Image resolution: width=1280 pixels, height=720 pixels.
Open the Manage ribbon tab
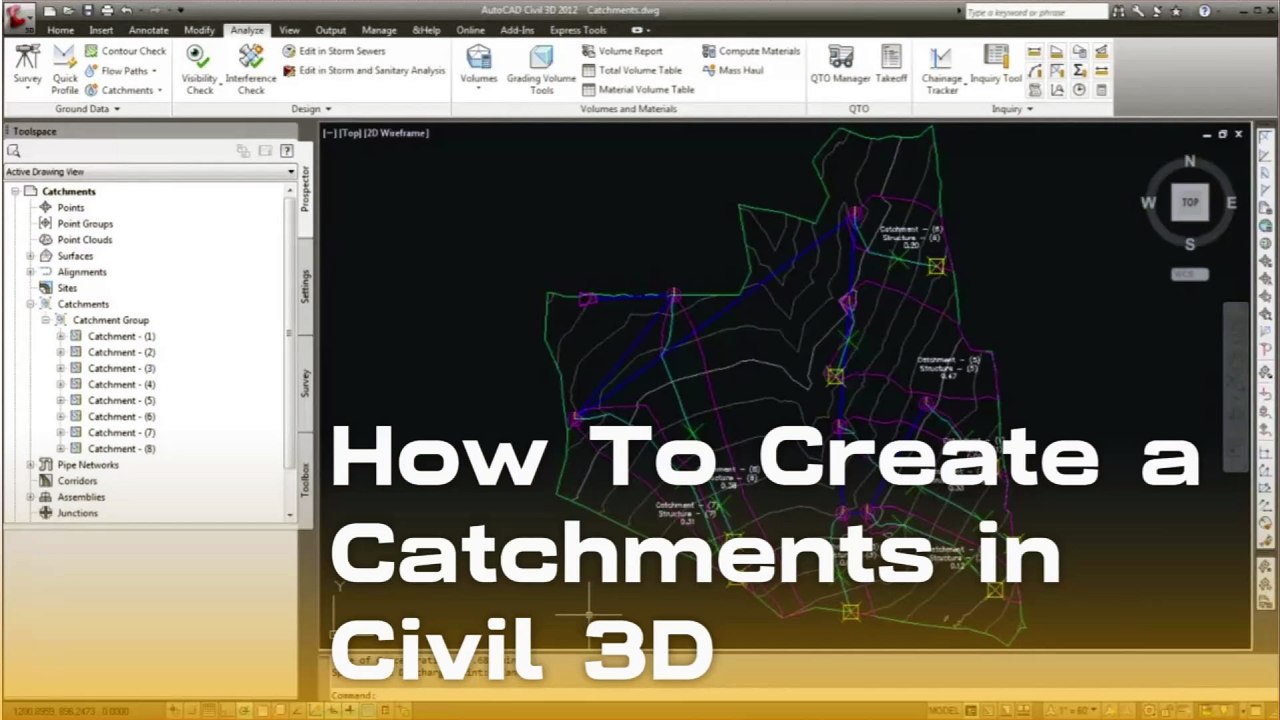pyautogui.click(x=379, y=31)
